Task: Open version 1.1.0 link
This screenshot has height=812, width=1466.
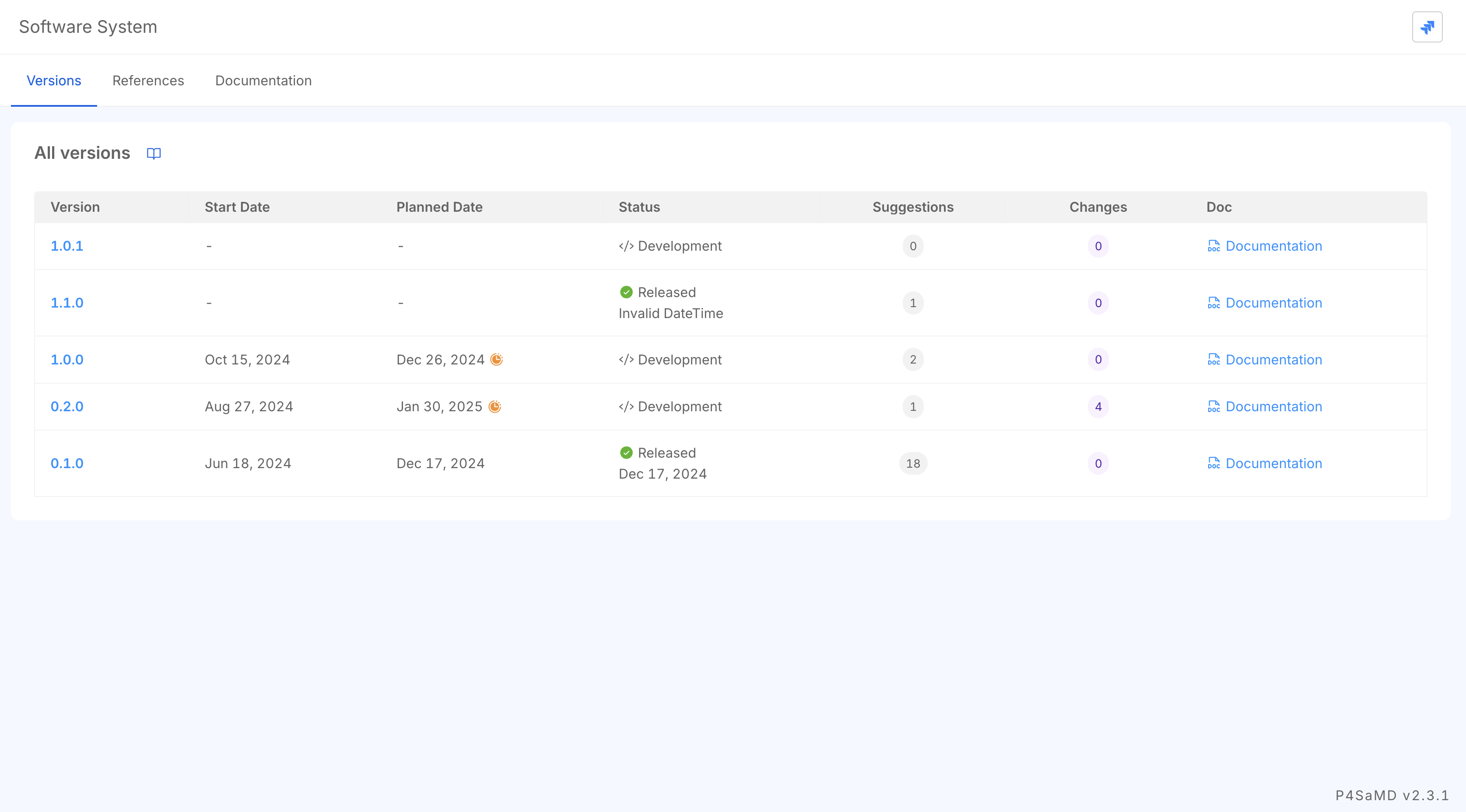Action: (x=67, y=303)
